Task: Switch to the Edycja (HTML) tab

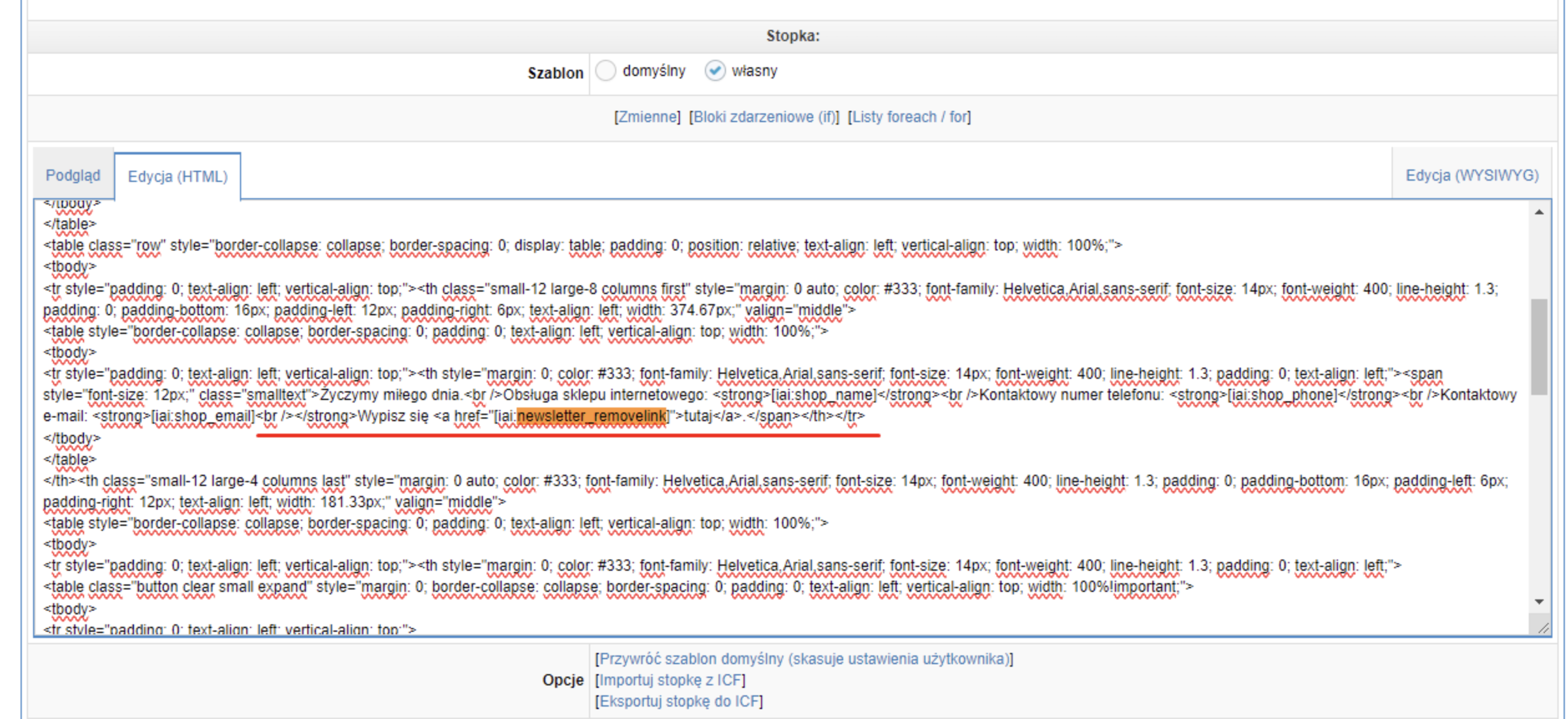Action: [178, 177]
